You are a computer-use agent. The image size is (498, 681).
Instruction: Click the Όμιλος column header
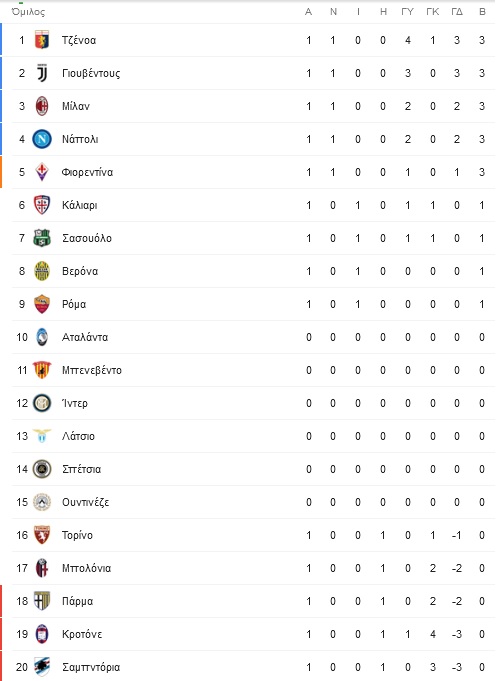[28, 12]
